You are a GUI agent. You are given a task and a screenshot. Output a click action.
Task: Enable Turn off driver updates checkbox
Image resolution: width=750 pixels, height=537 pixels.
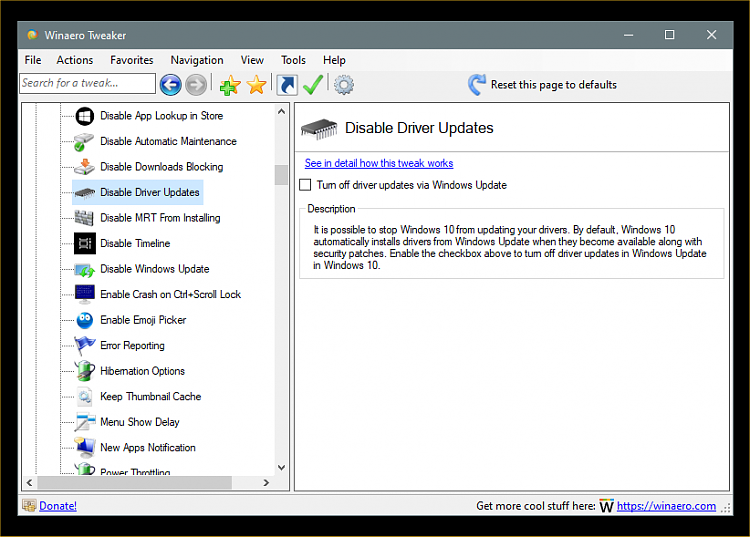(x=305, y=185)
